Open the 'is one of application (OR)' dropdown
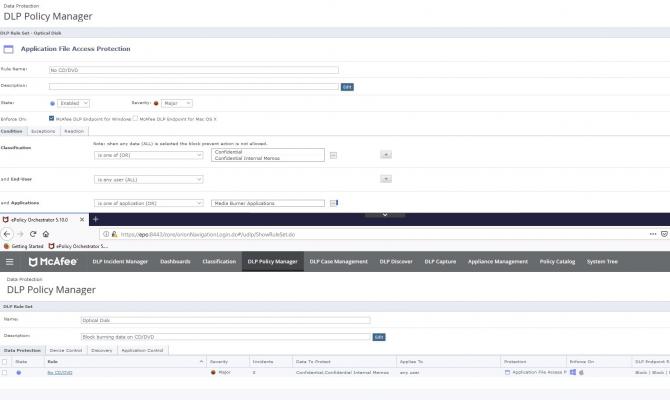Viewport: 670px width, 400px height. 149,203
